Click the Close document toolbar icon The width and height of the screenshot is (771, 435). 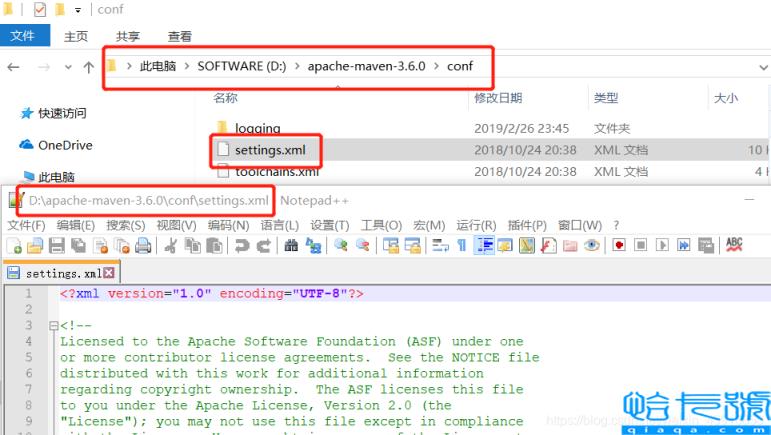(101, 245)
